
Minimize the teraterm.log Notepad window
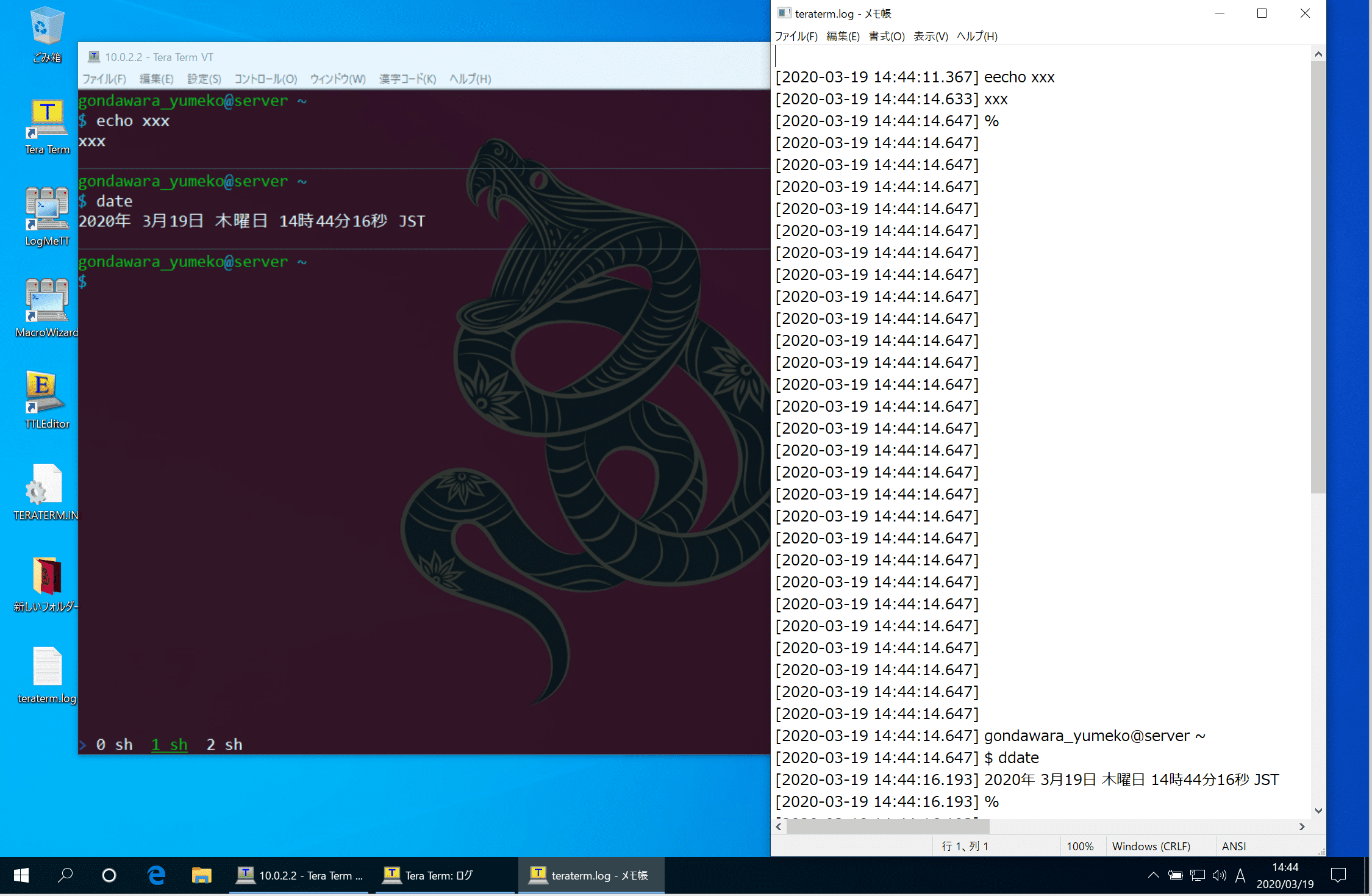tap(1220, 13)
